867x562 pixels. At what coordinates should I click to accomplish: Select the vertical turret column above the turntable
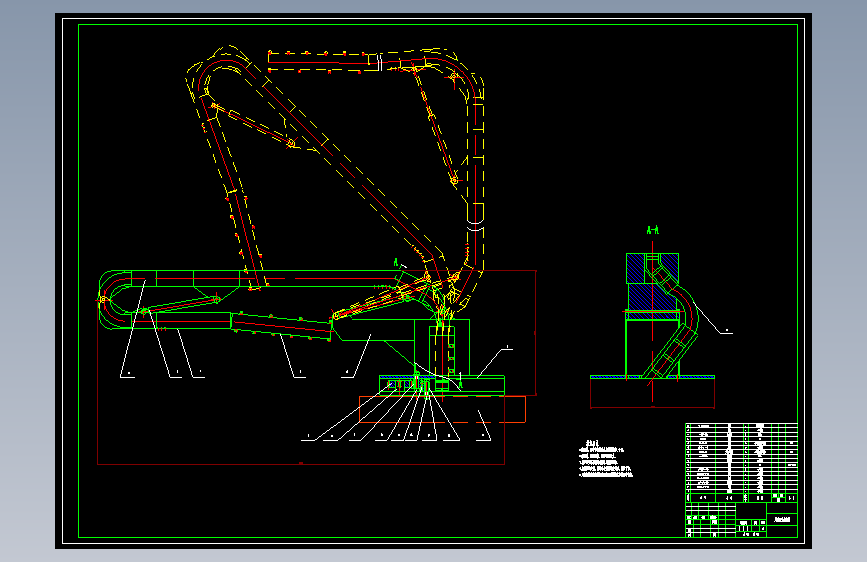pos(442,351)
